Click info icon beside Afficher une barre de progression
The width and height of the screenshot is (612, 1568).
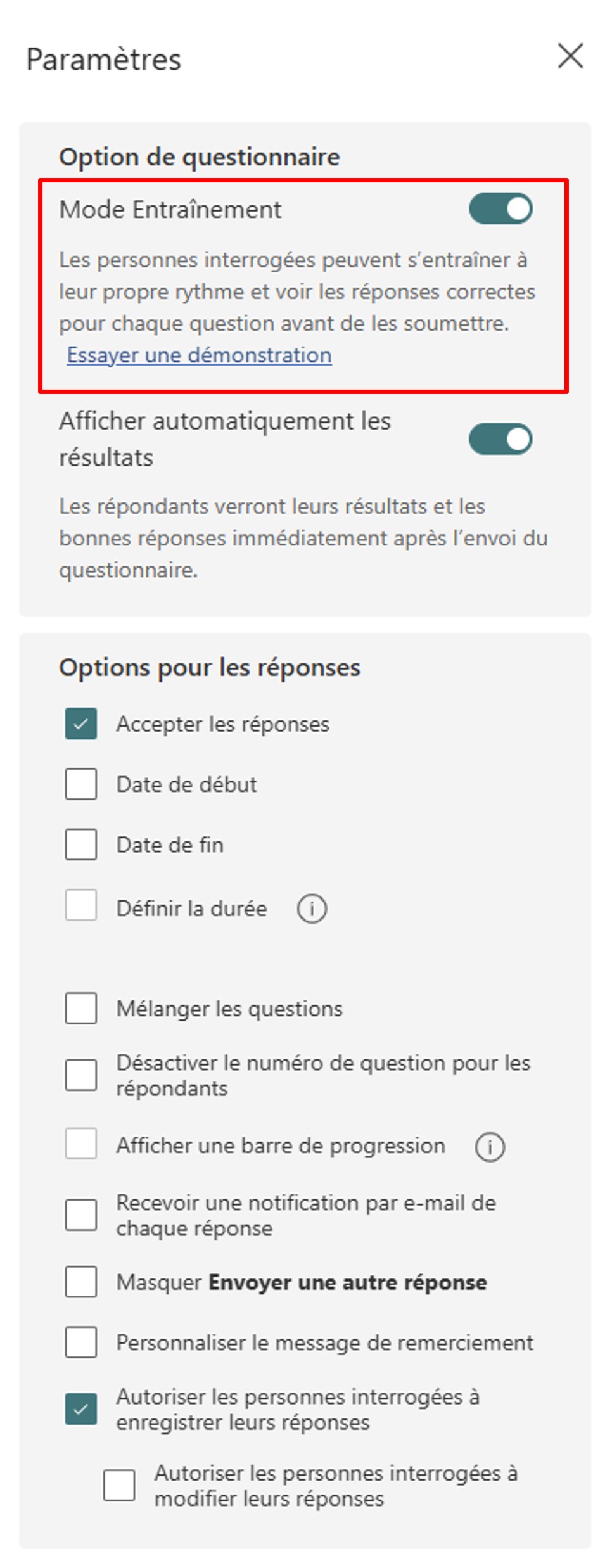pos(490,1146)
